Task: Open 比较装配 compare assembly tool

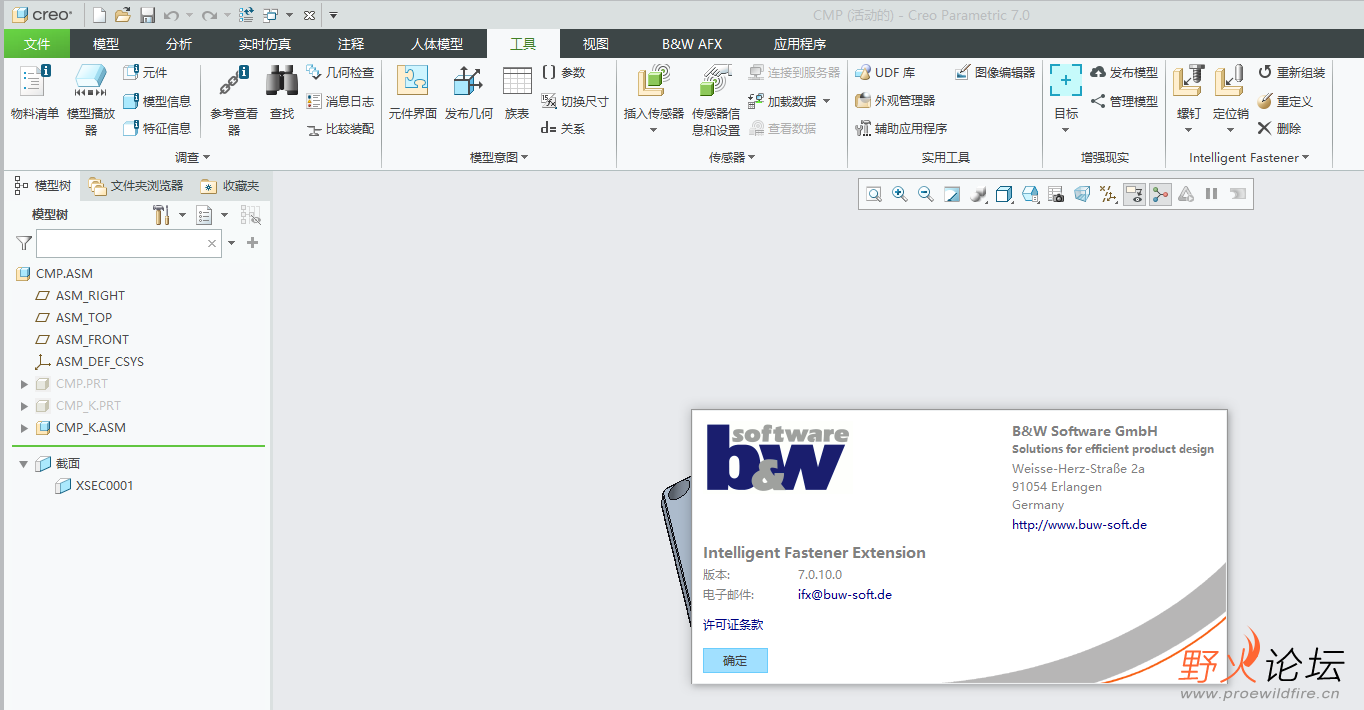Action: coord(340,129)
